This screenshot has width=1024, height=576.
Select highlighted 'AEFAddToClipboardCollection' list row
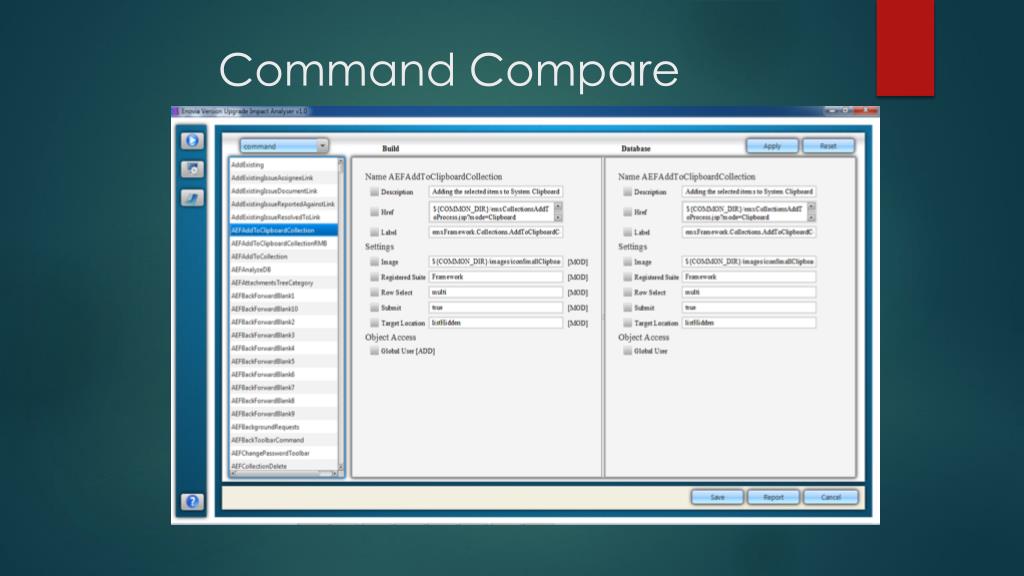coord(283,230)
